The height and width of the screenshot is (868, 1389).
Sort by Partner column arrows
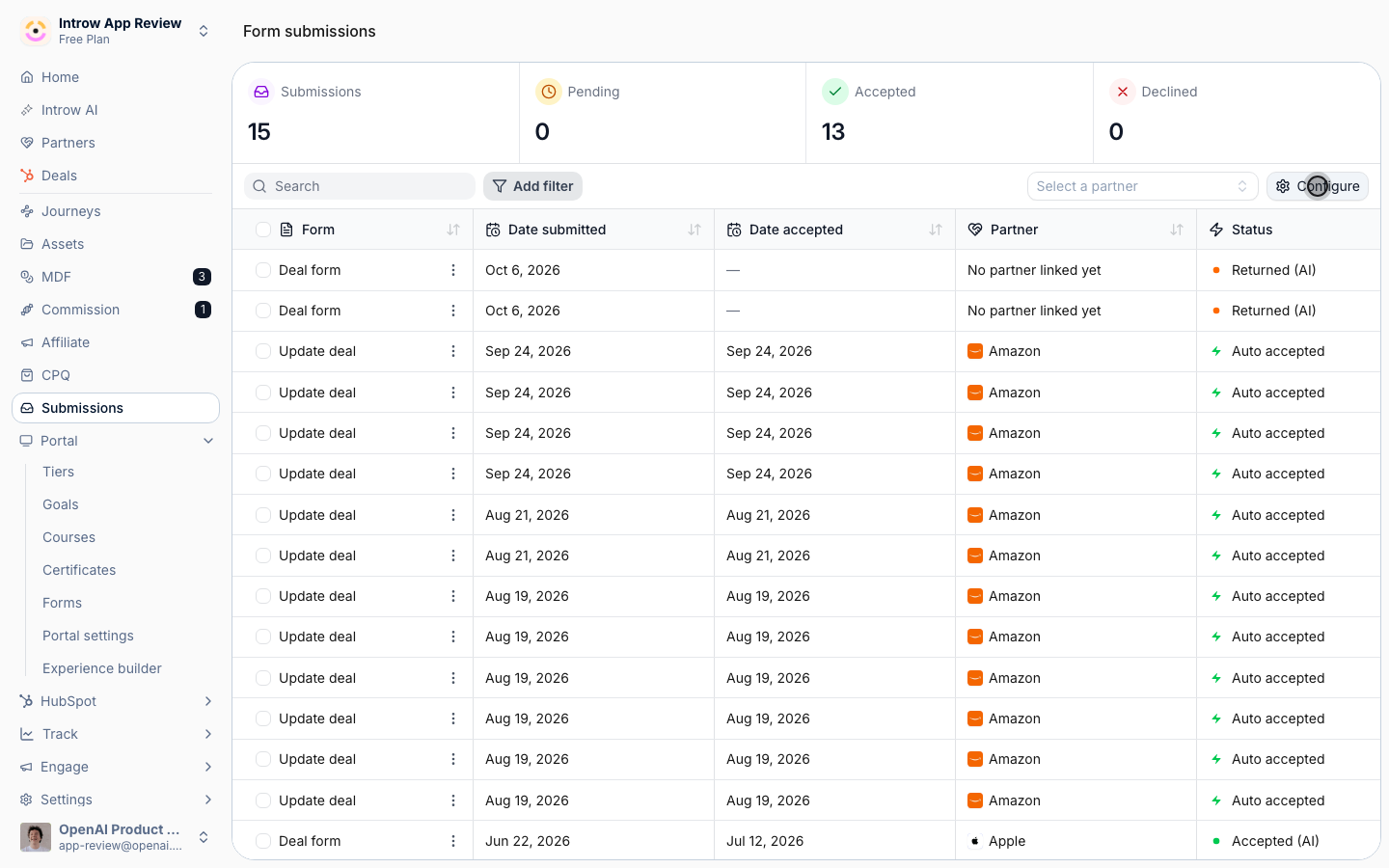[1177, 230]
